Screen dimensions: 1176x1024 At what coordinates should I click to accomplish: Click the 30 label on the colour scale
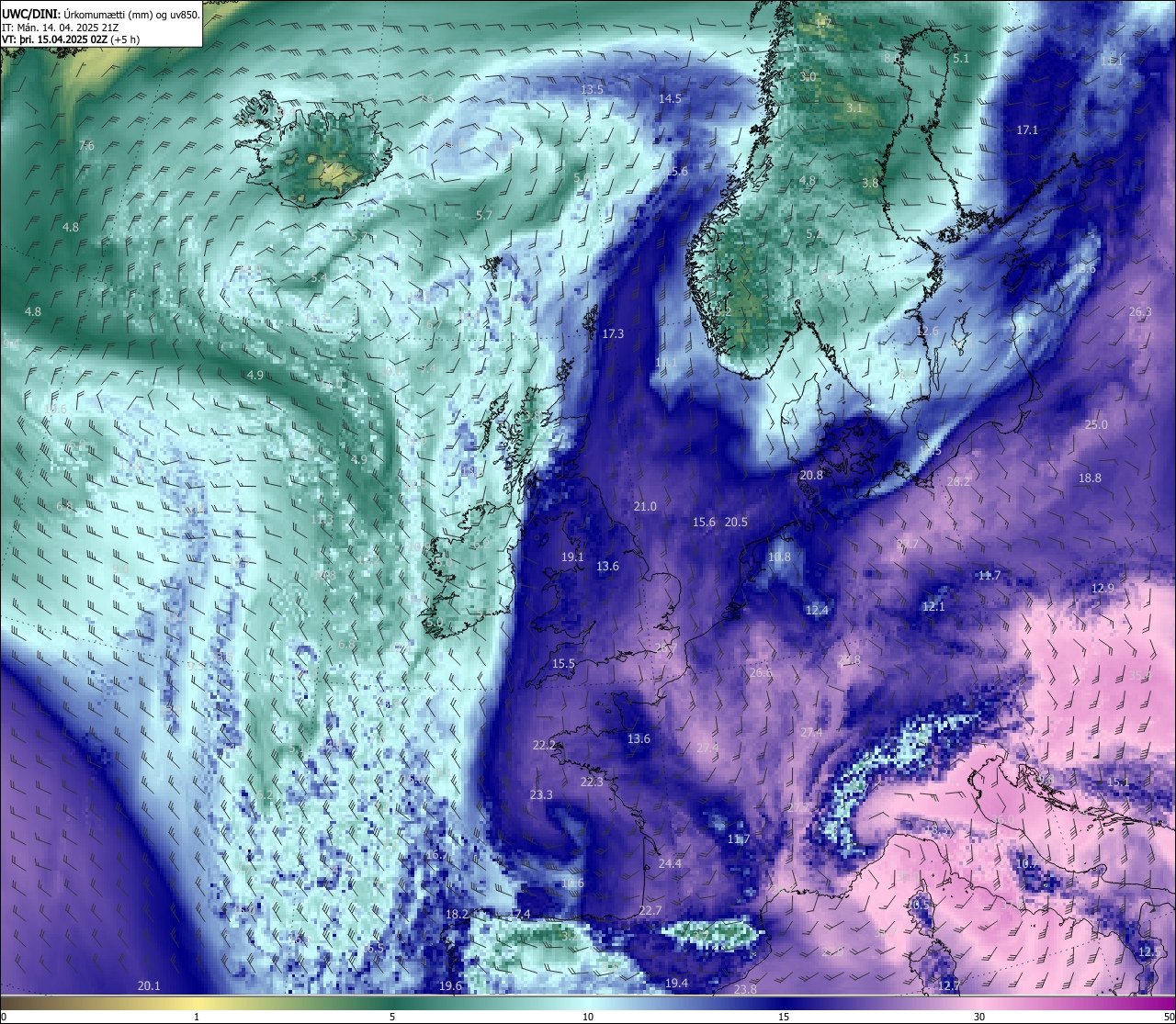click(979, 1017)
